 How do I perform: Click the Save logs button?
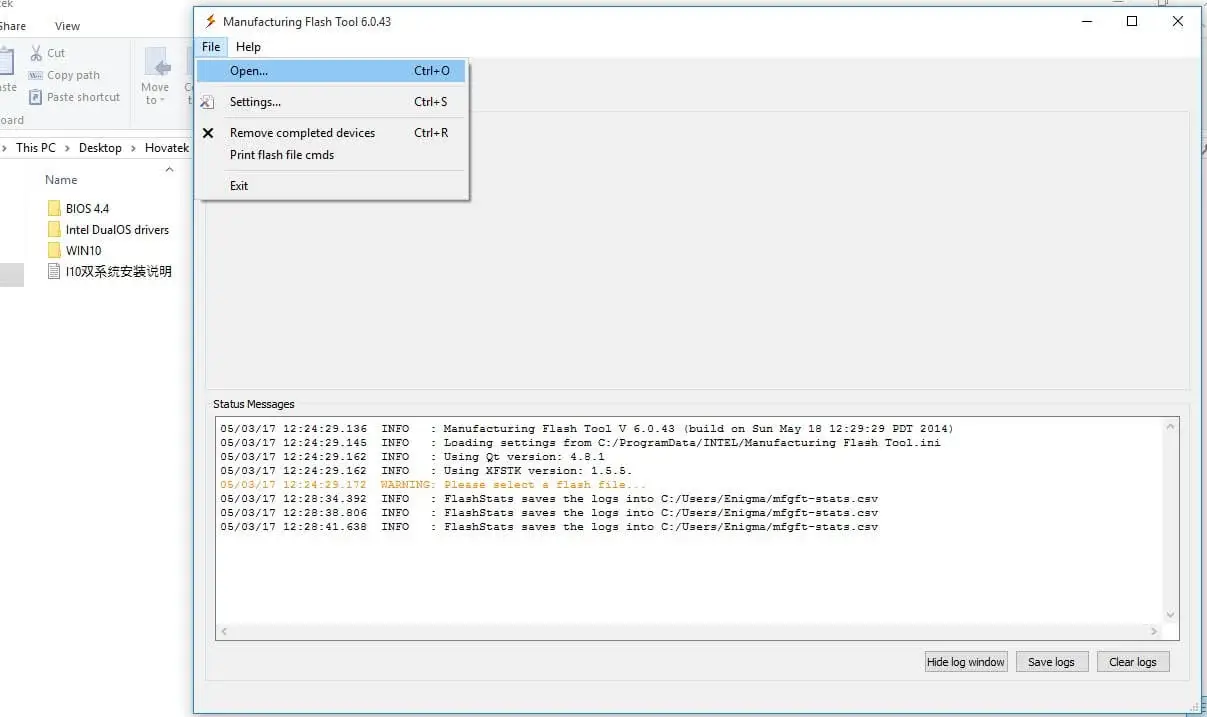tap(1051, 661)
